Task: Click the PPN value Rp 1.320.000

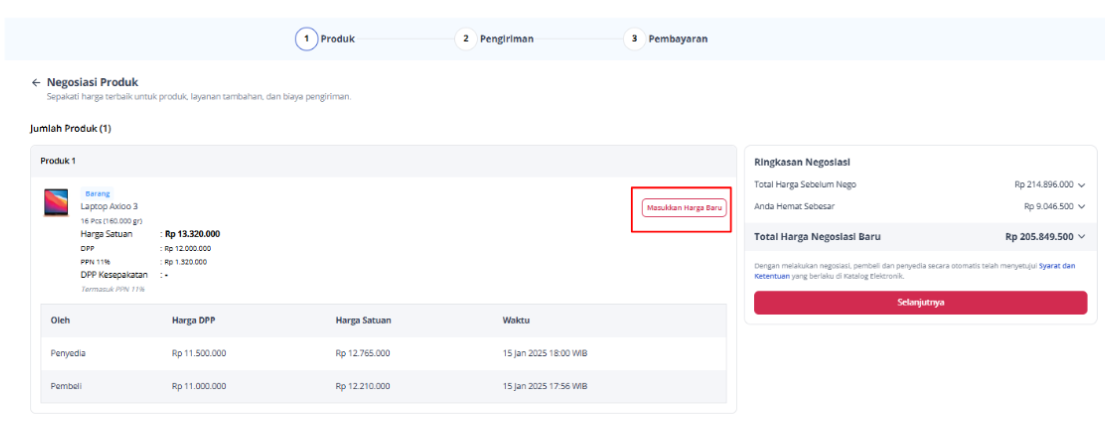Action: [185, 262]
